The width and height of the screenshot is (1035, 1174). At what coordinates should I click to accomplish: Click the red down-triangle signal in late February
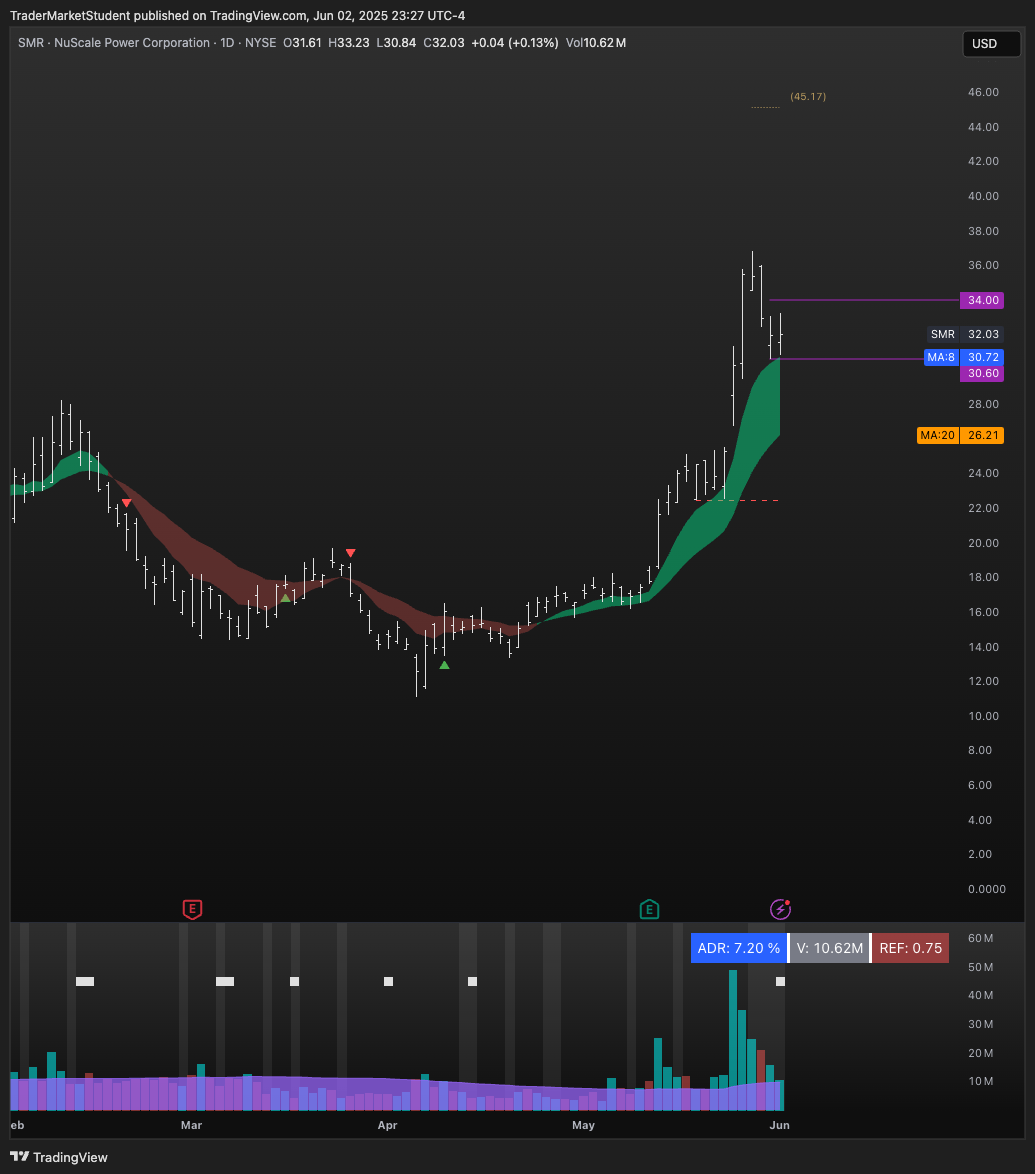(127, 503)
